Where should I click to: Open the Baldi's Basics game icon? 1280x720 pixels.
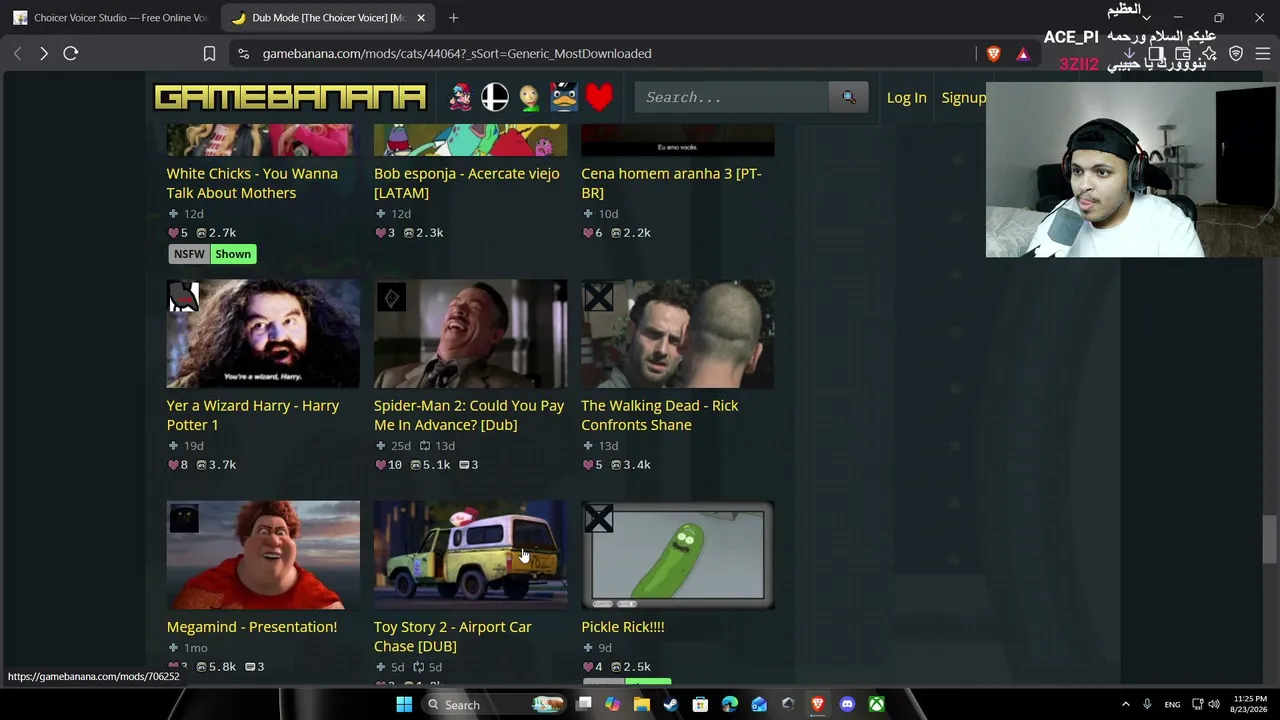pyautogui.click(x=529, y=97)
